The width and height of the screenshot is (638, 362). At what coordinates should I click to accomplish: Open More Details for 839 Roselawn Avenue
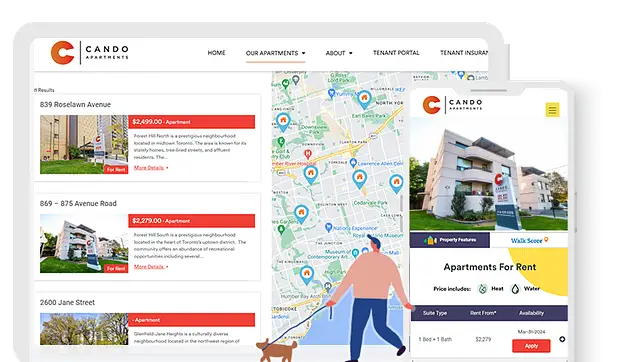click(x=151, y=168)
